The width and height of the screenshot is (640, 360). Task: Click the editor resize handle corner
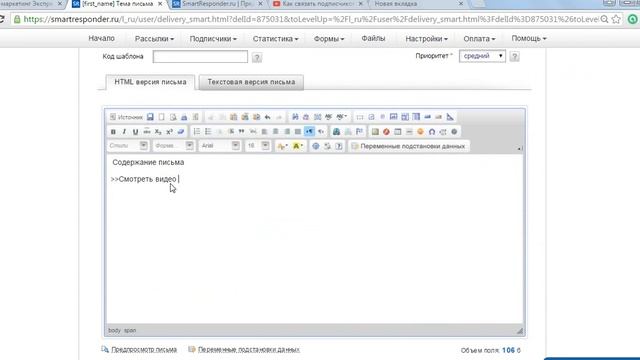(x=520, y=331)
